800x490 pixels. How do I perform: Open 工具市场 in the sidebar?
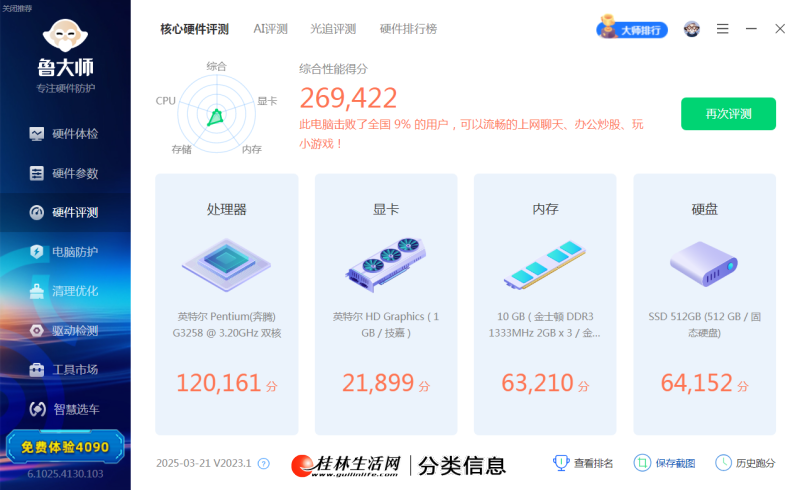coord(65,370)
